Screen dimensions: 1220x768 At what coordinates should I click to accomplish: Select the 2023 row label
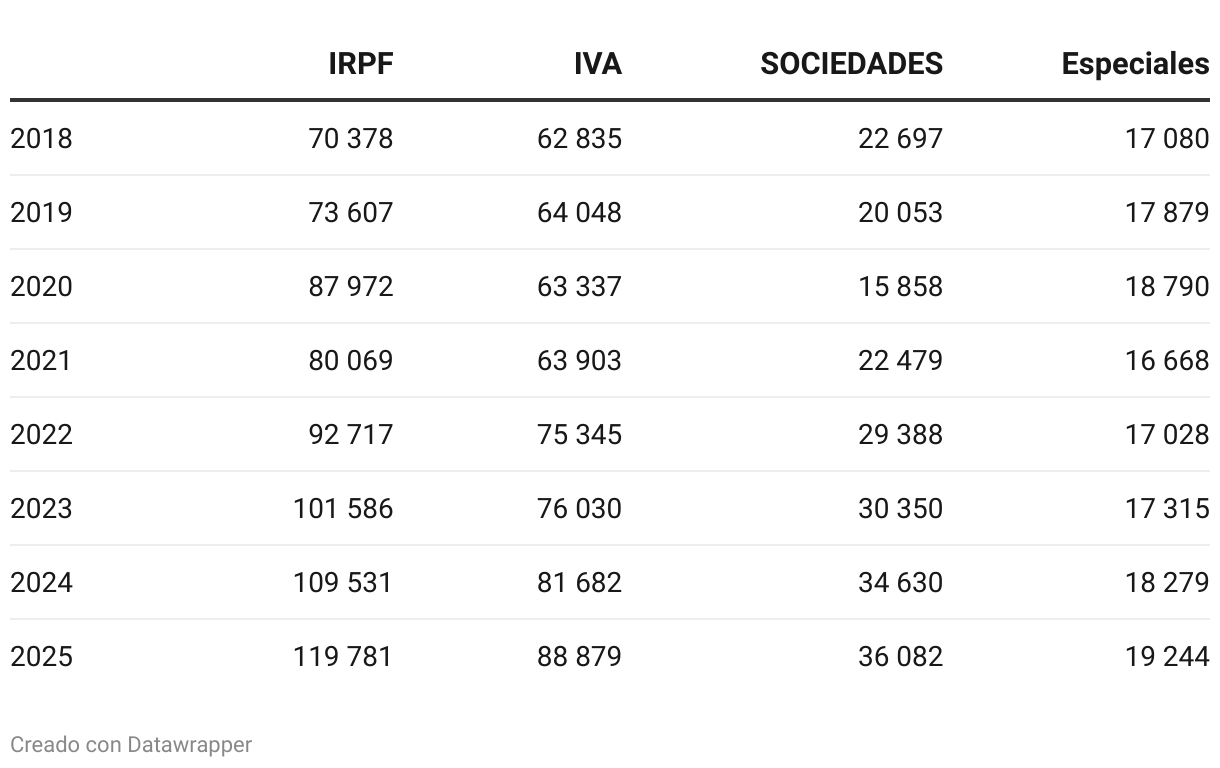41,508
